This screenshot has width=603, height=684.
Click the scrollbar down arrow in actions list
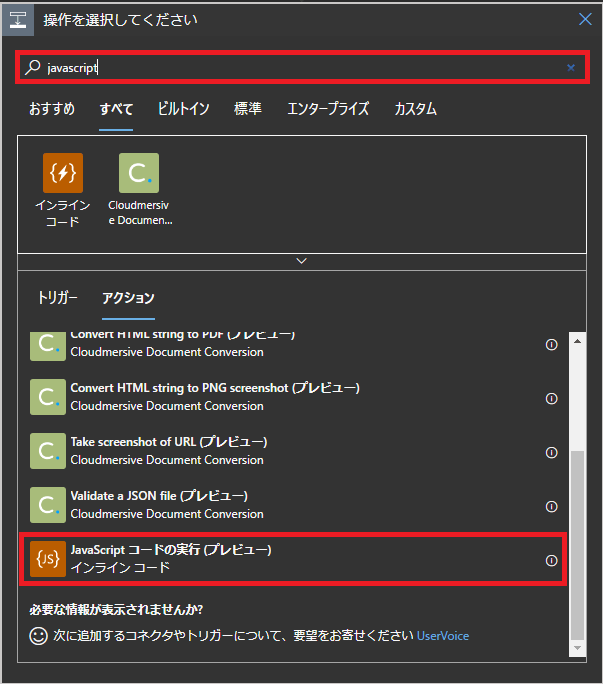(577, 648)
